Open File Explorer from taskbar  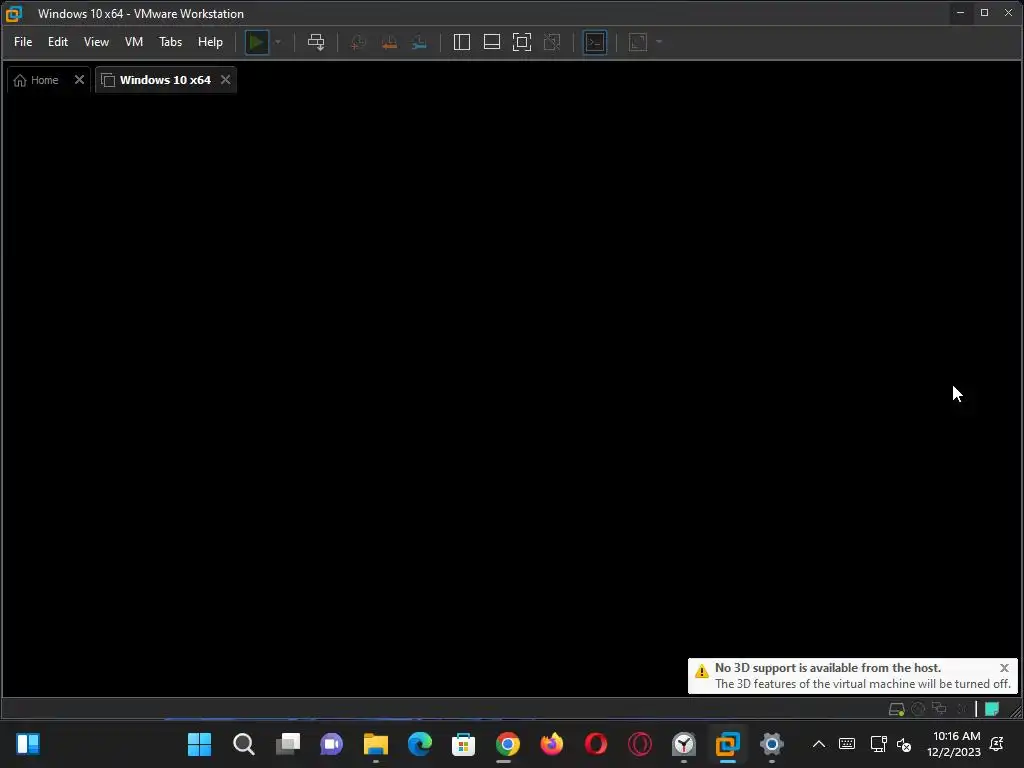(376, 744)
